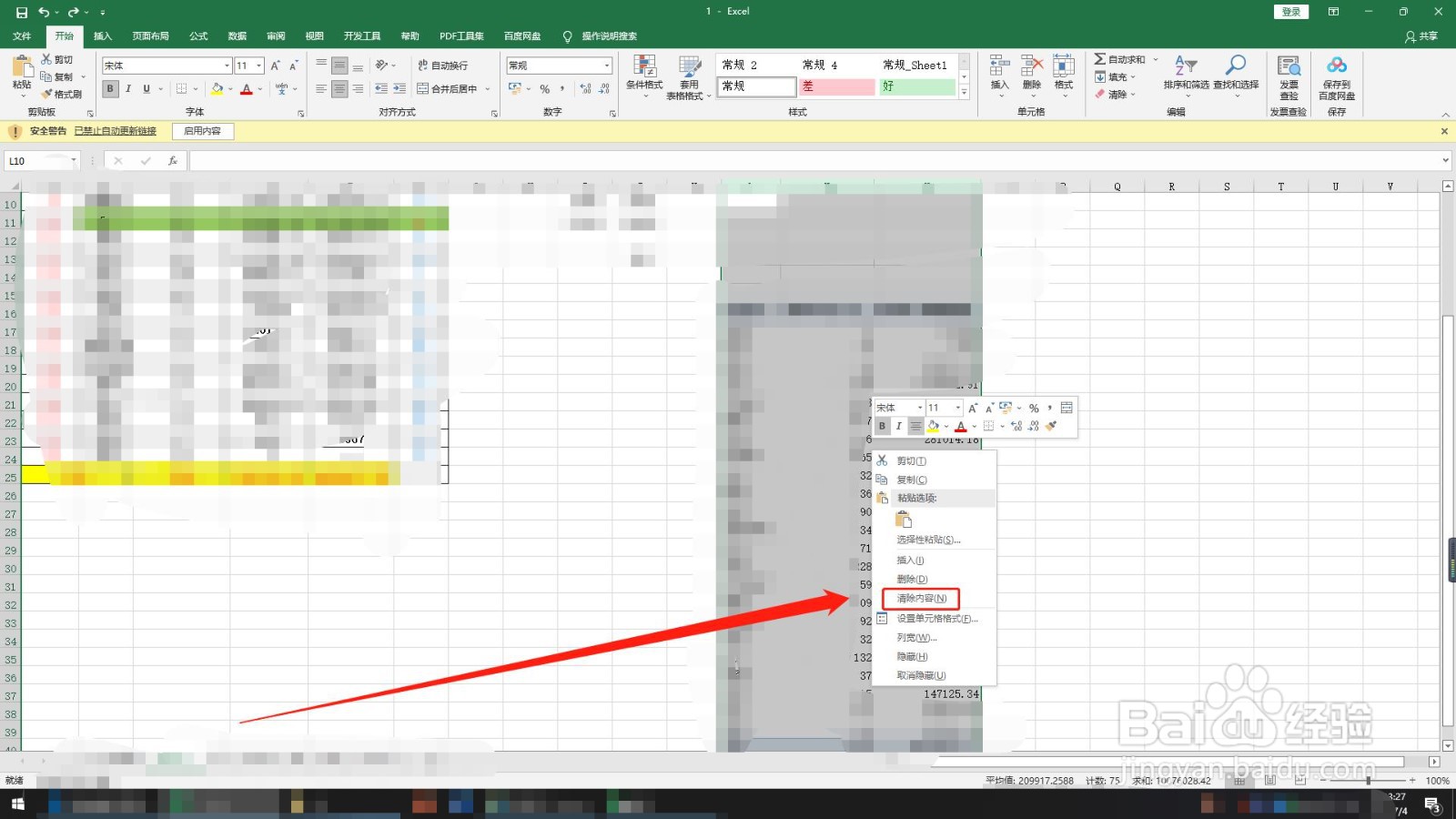
Task: Expand the formula bar
Action: [x=1446, y=161]
